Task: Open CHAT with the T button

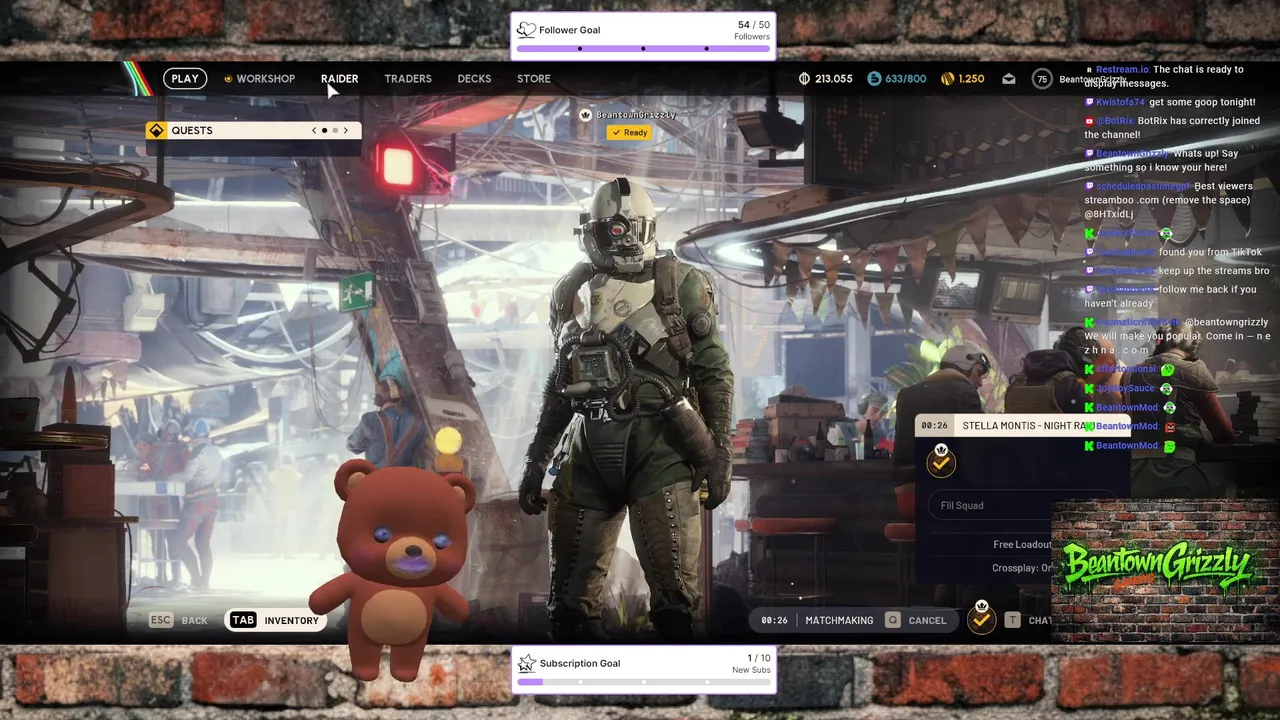Action: (1028, 620)
